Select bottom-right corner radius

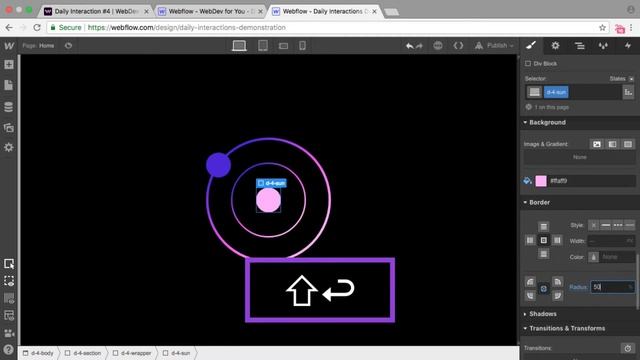pyautogui.click(x=557, y=296)
